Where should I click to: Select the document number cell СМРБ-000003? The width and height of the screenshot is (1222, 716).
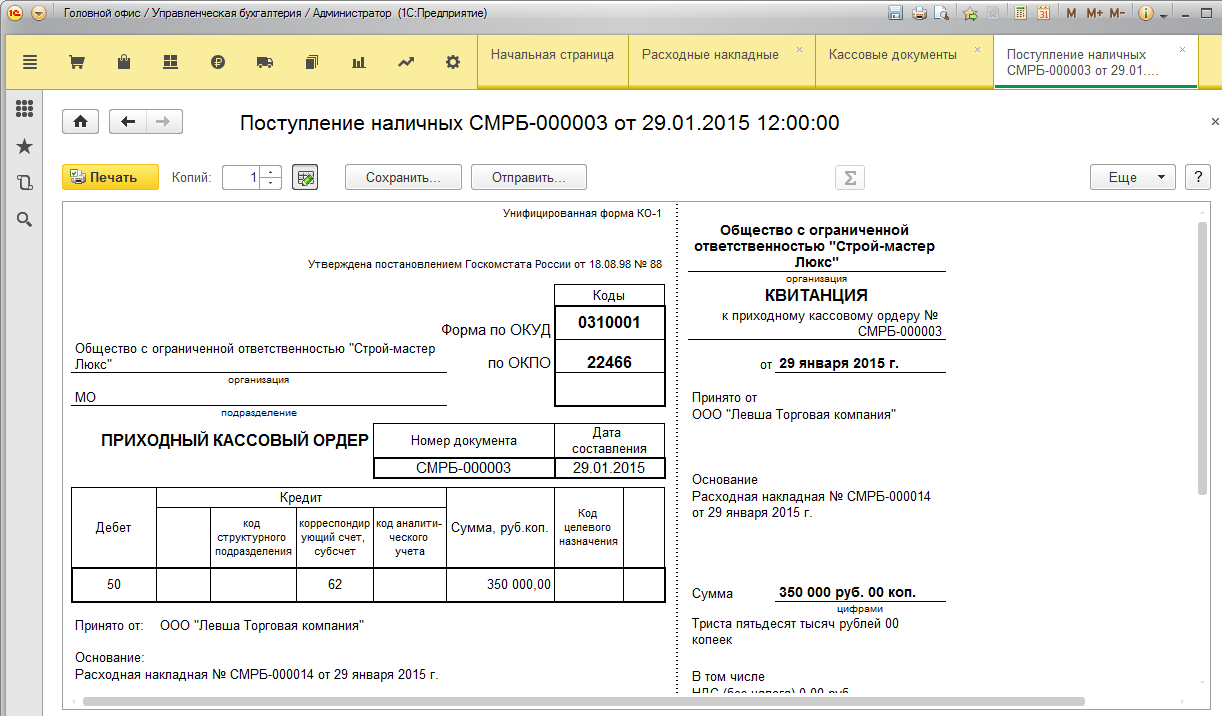click(463, 468)
